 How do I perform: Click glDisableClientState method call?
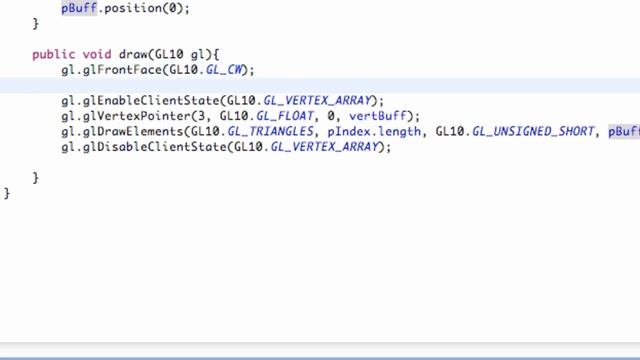[x=155, y=147]
